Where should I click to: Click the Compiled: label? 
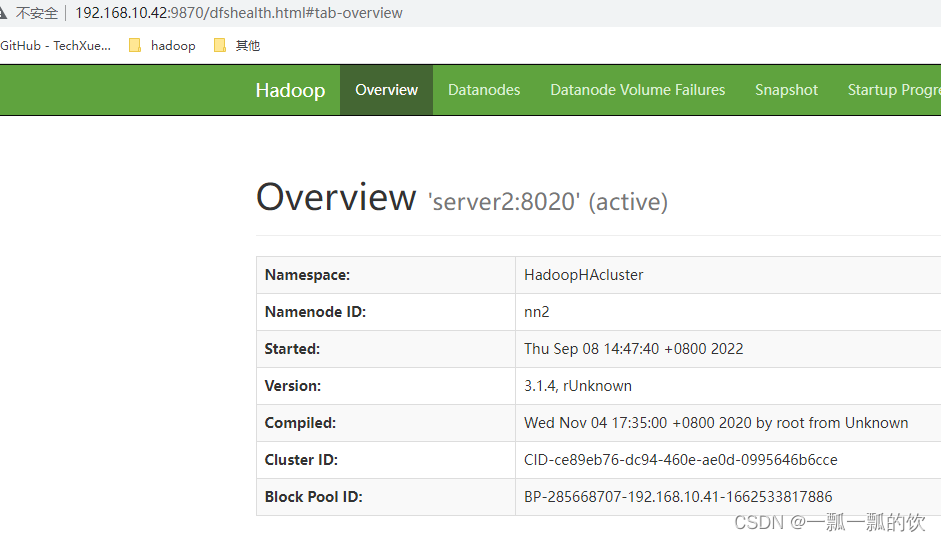click(300, 423)
